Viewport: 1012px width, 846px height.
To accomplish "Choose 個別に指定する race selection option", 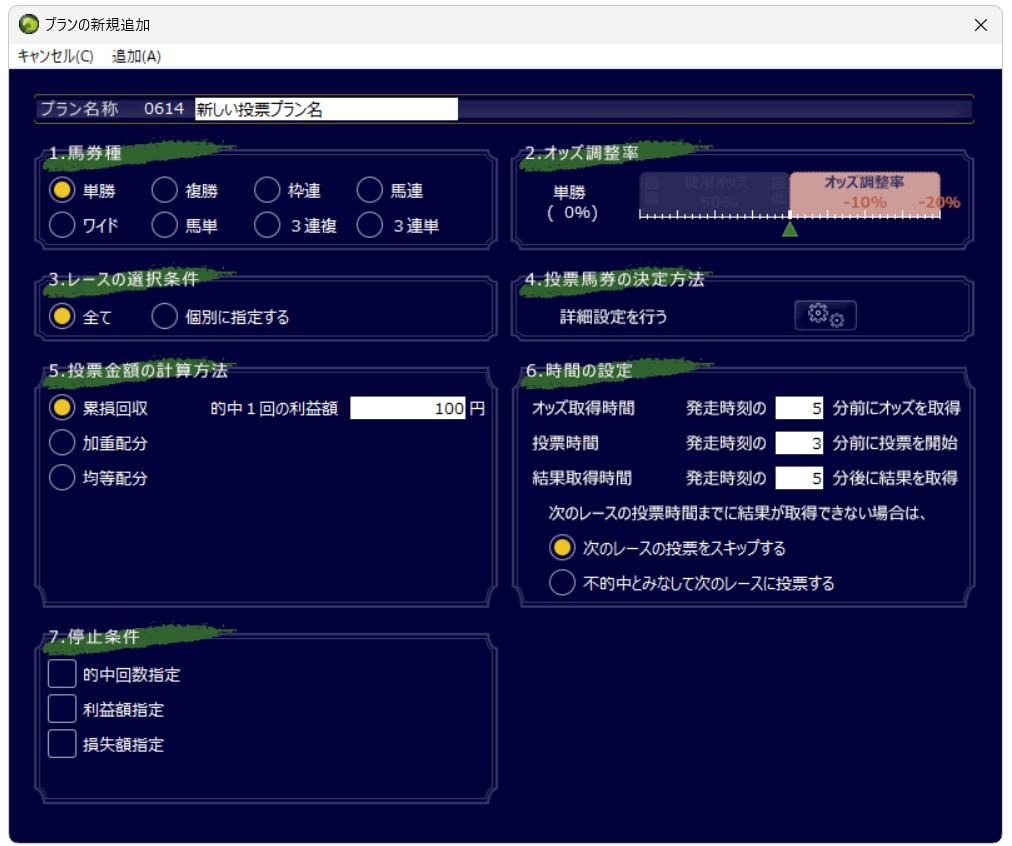I will pos(165,317).
